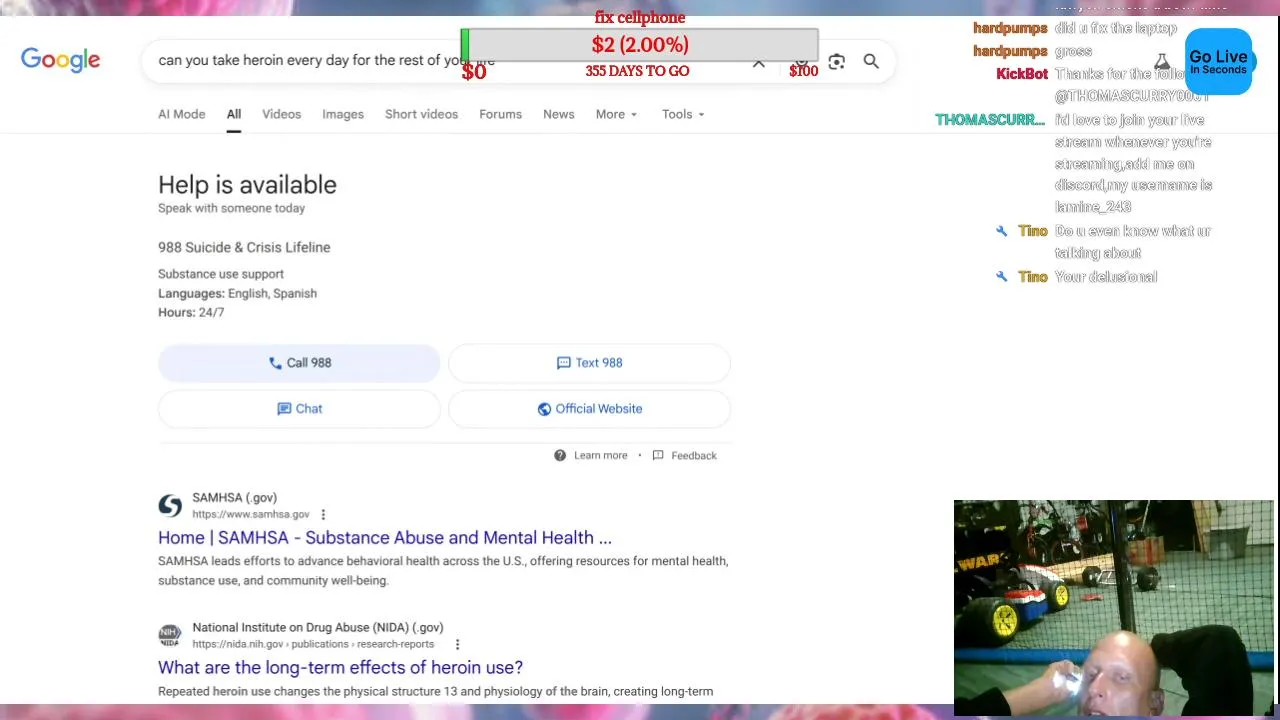This screenshot has height=720, width=1280.
Task: Click the Call 988 button
Action: 299,363
